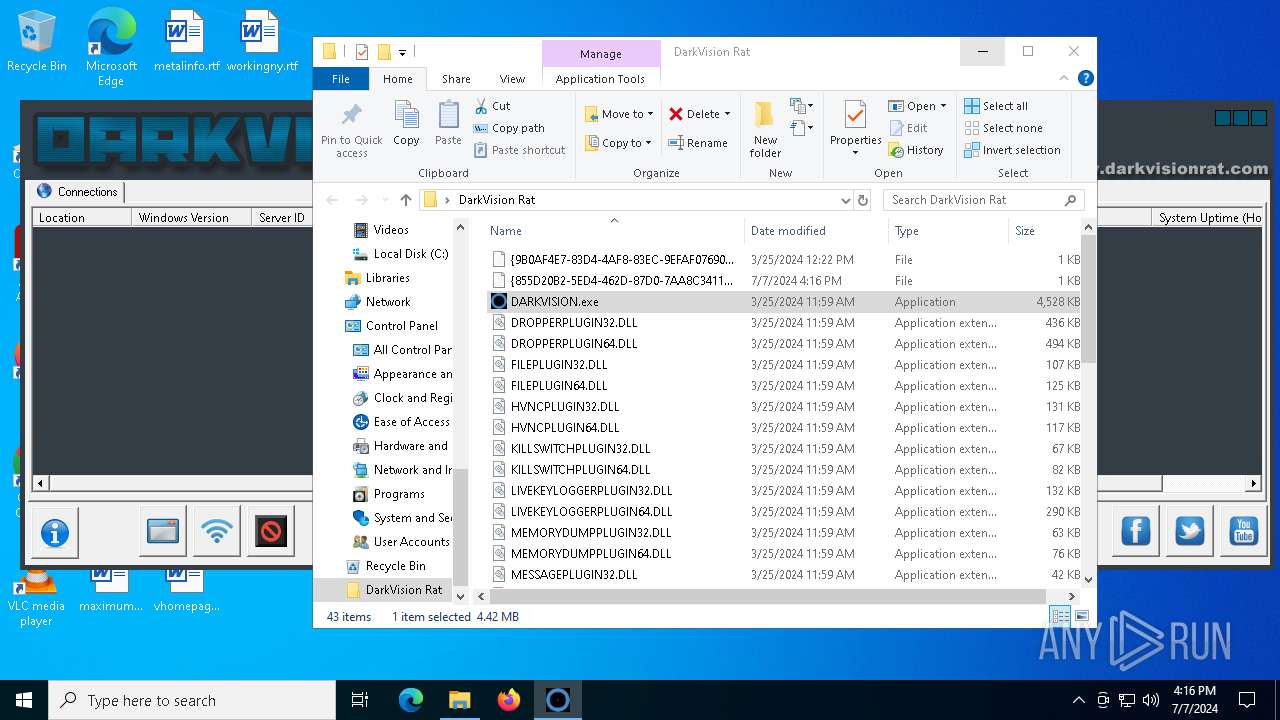The height and width of the screenshot is (720, 1280).
Task: Expand the address bar history dropdown
Action: pos(846,200)
